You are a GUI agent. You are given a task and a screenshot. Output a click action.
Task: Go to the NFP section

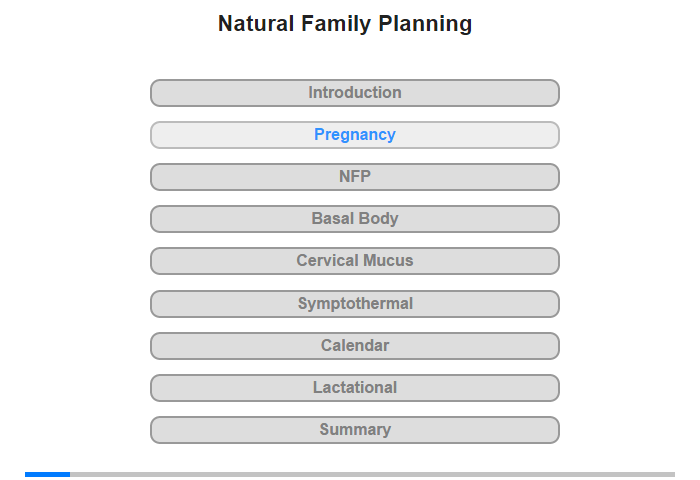click(x=354, y=177)
